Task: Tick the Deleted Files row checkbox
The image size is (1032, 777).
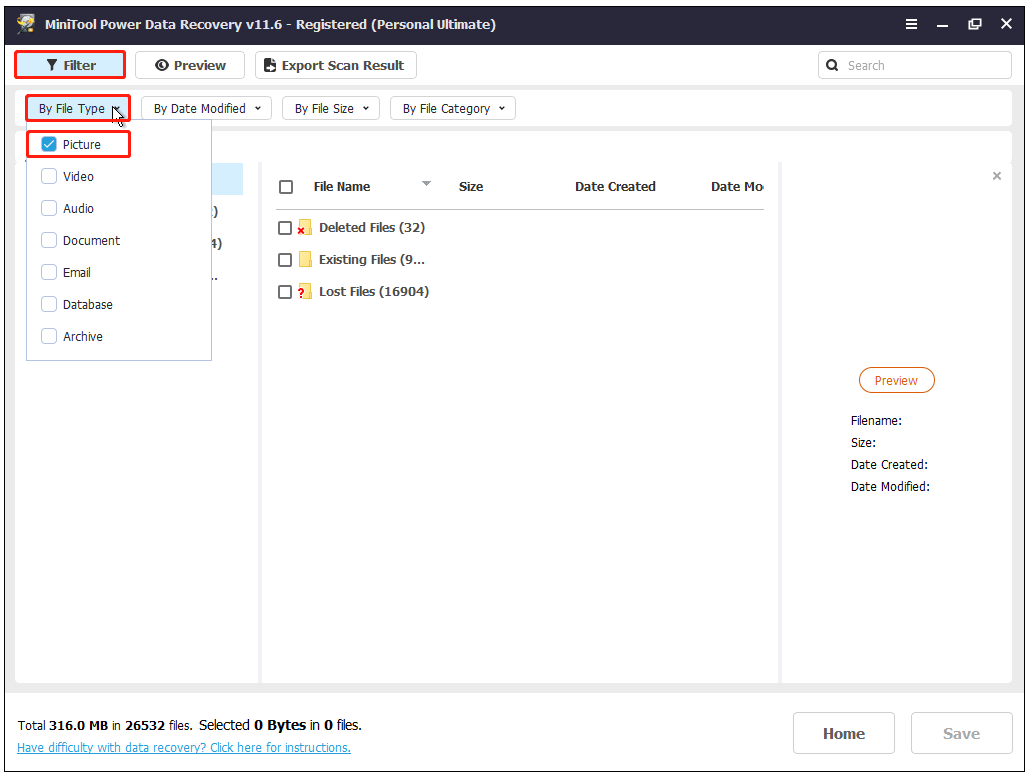Action: [284, 228]
